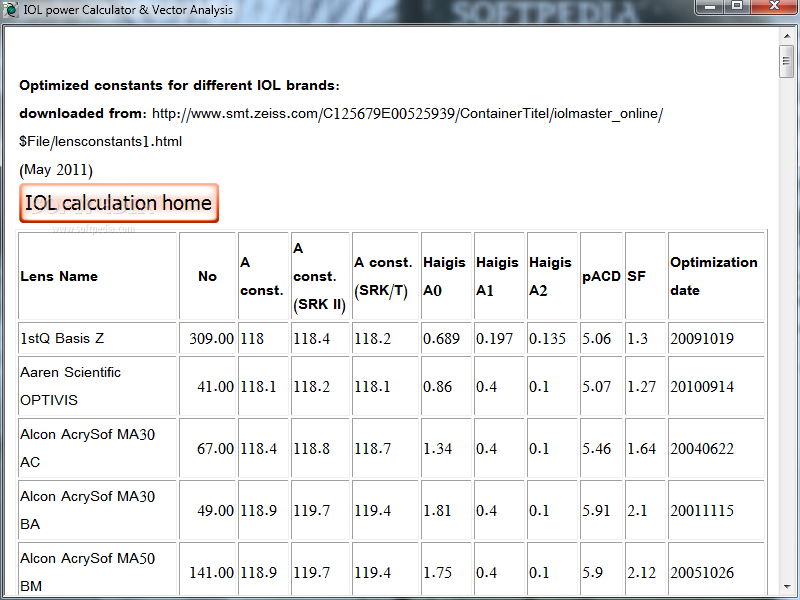800x600 pixels.
Task: Click SF value 2.12
Action: pos(641,572)
